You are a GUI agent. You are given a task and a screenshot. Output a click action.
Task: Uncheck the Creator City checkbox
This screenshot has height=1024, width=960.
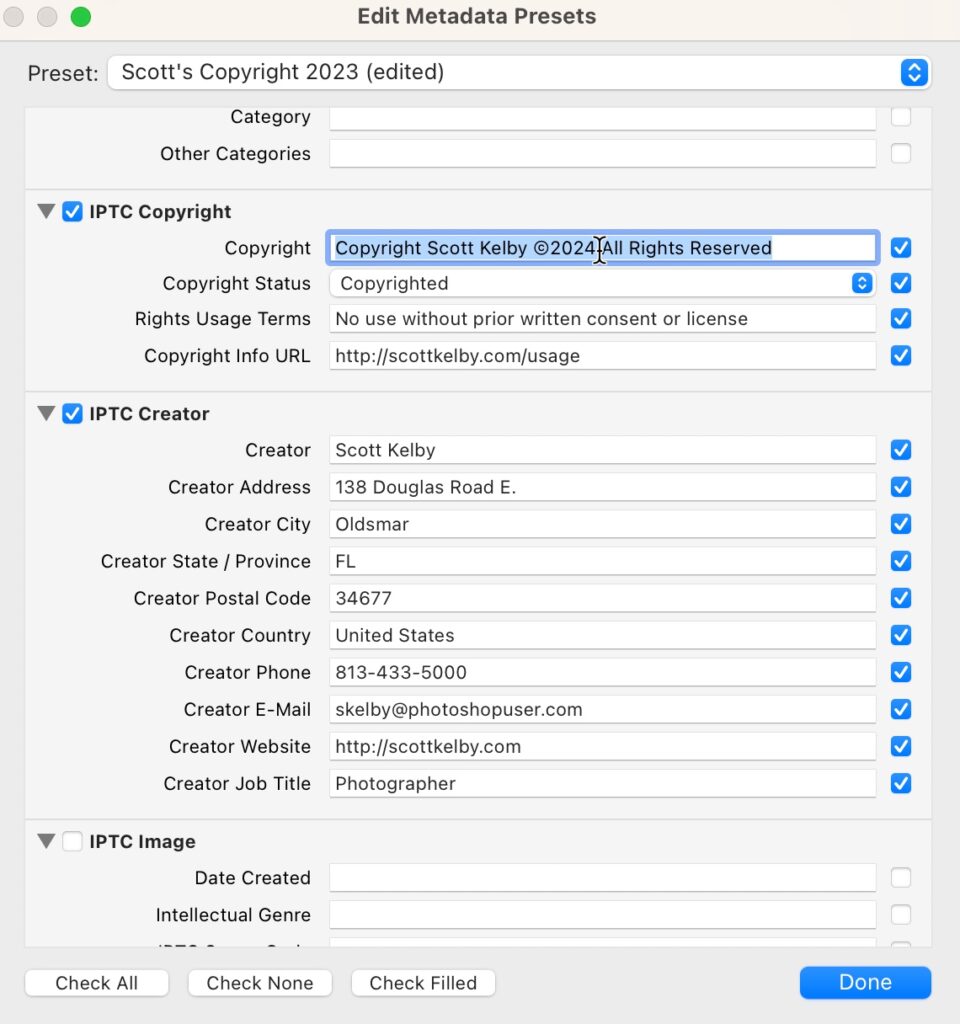point(901,524)
